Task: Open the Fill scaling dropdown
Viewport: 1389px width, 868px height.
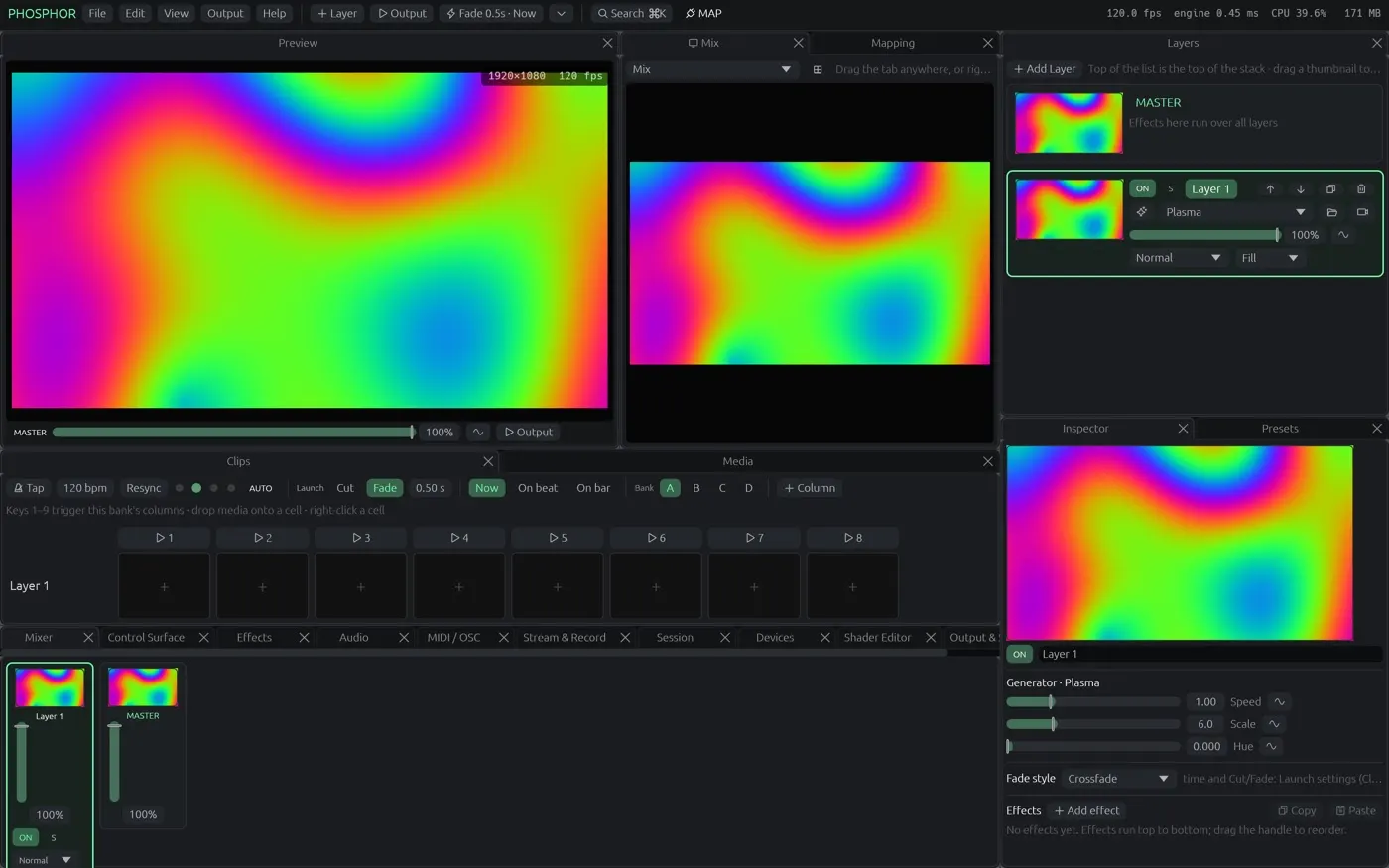Action: click(1269, 258)
